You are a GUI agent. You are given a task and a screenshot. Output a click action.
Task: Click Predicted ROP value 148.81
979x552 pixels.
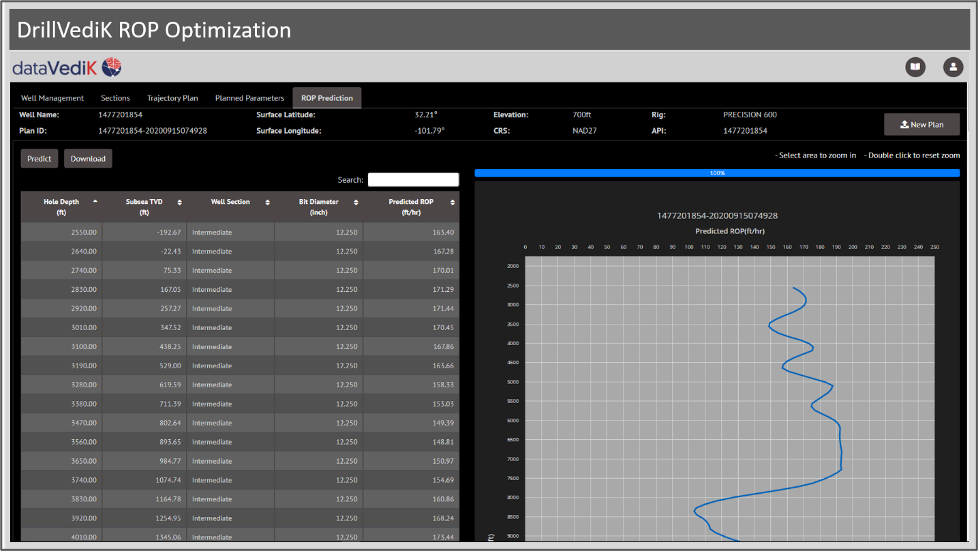click(x=443, y=442)
